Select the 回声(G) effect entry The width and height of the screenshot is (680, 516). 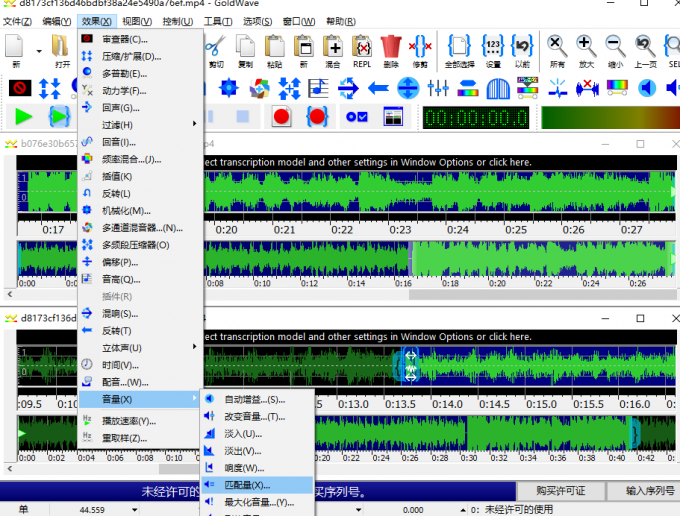coord(141,108)
